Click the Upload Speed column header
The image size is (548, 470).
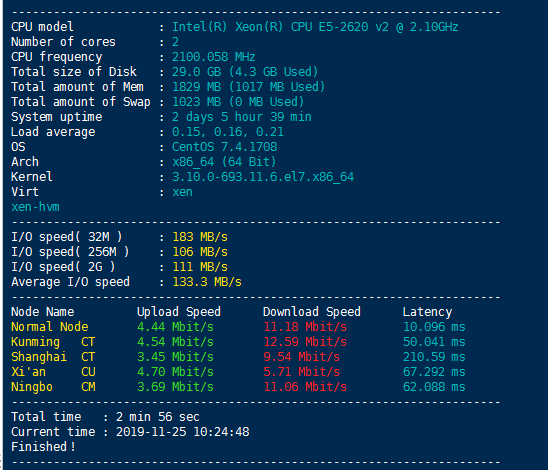(x=179, y=312)
